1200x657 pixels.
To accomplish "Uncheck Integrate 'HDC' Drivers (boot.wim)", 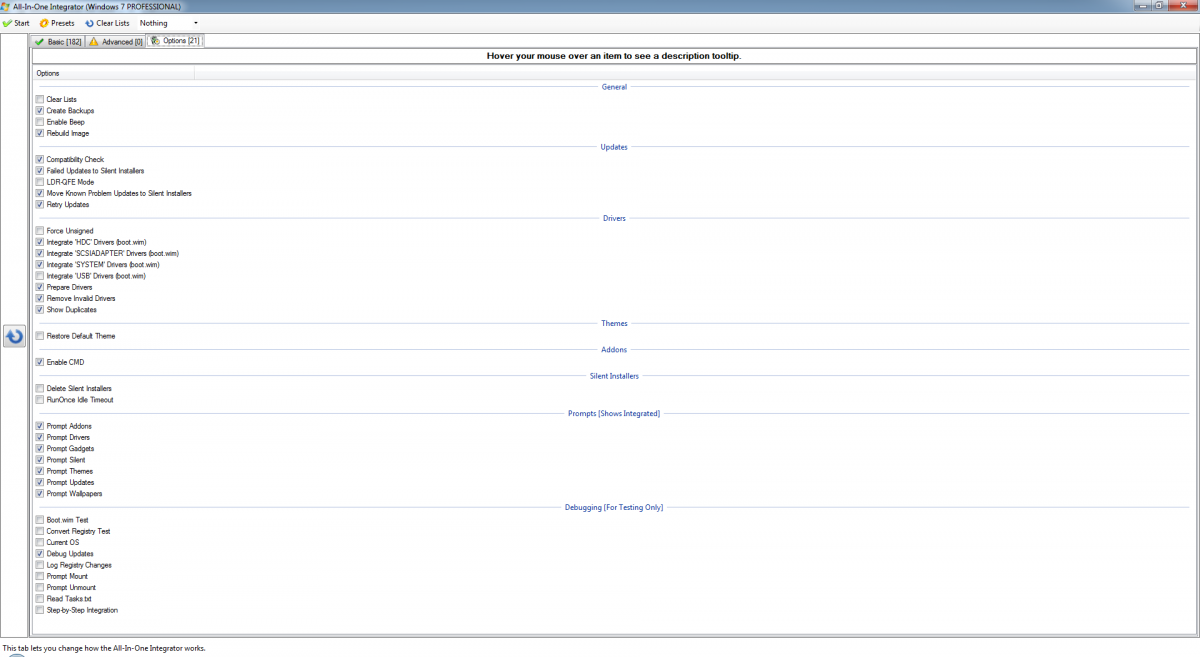I will (x=40, y=242).
